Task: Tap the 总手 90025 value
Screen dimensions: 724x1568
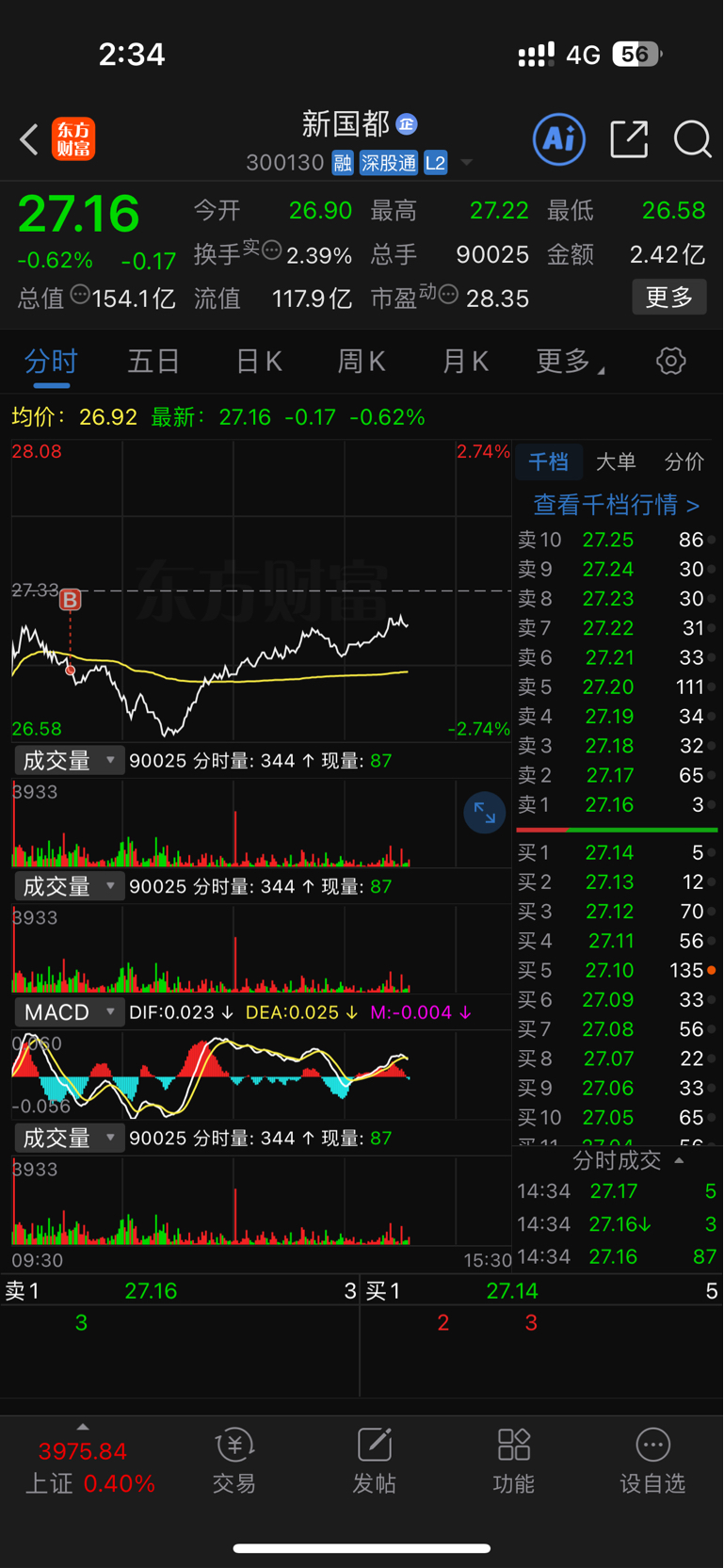Action: pos(491,254)
